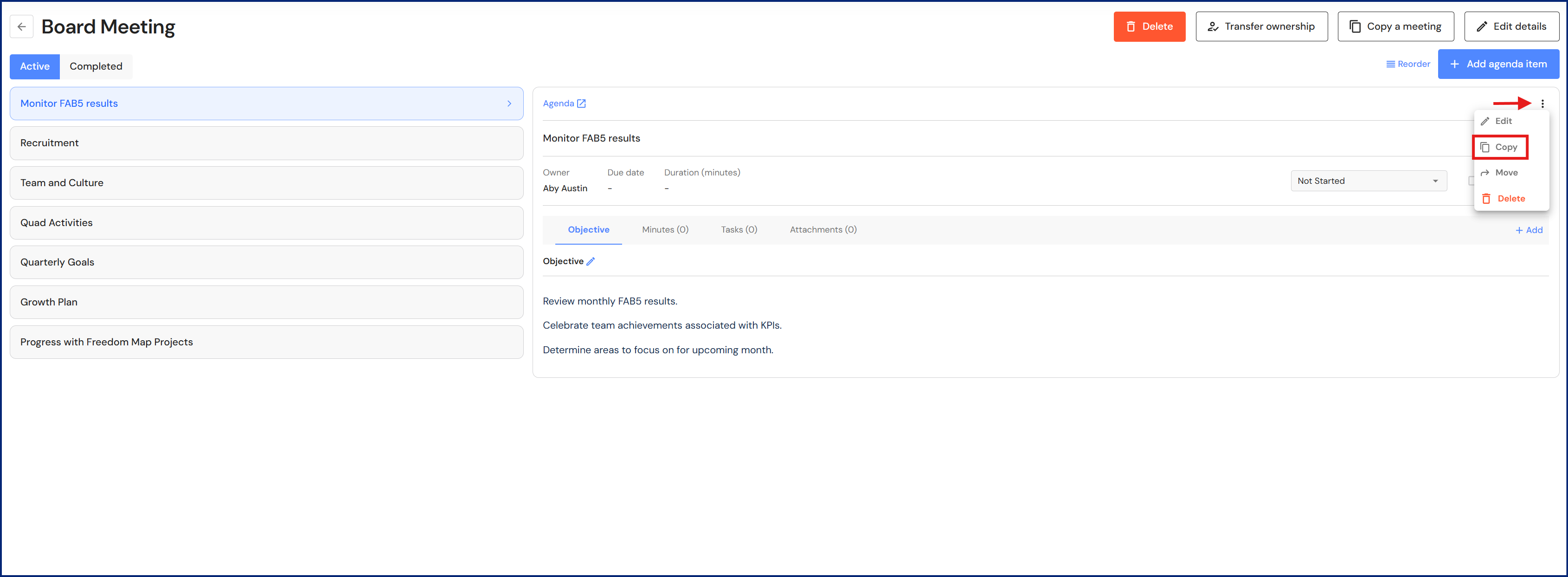This screenshot has width=1568, height=577.
Task: Open the three-dot agenda options menu
Action: click(1542, 104)
